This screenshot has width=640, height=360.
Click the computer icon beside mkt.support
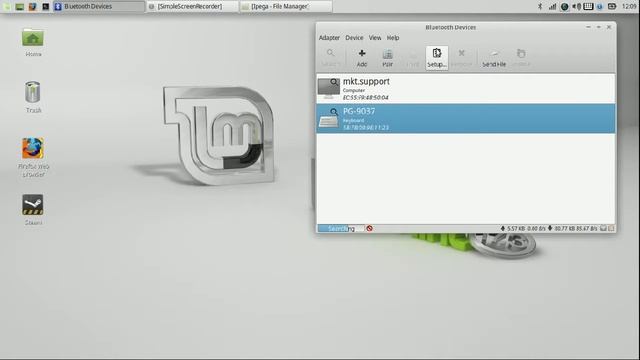(x=329, y=89)
